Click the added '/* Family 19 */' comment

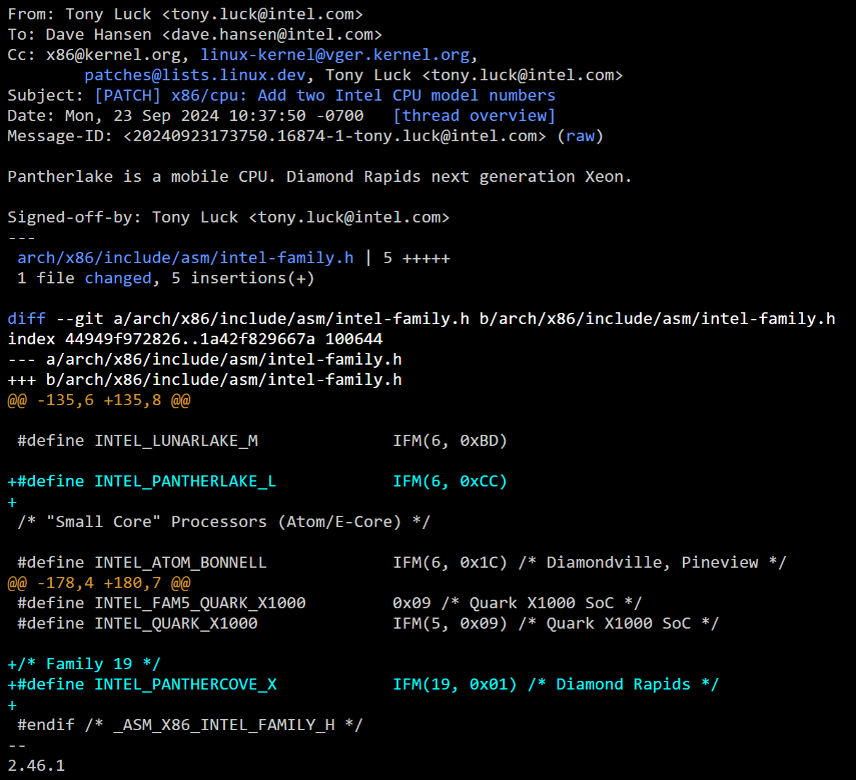(84, 664)
